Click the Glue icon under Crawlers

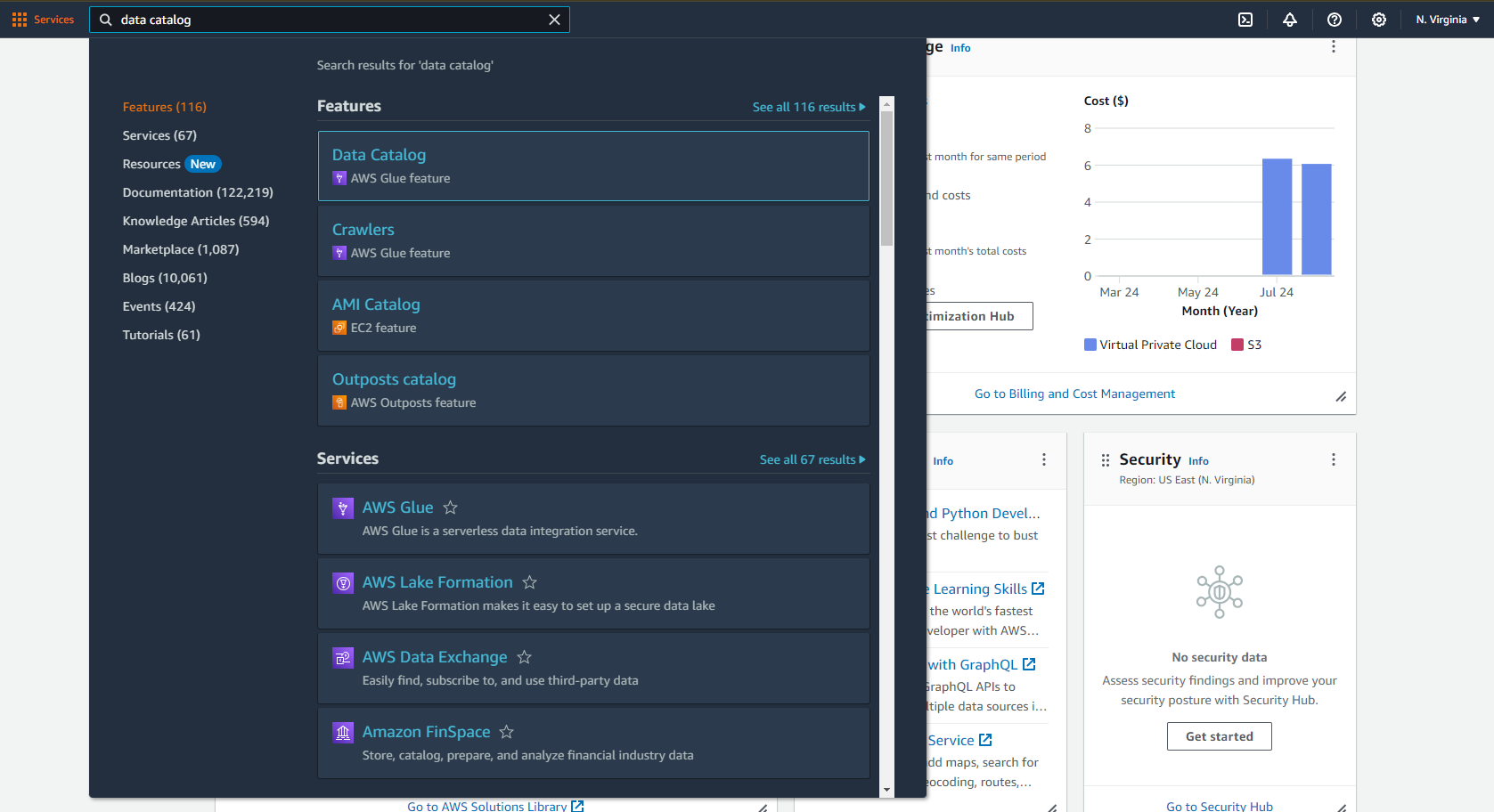point(339,253)
